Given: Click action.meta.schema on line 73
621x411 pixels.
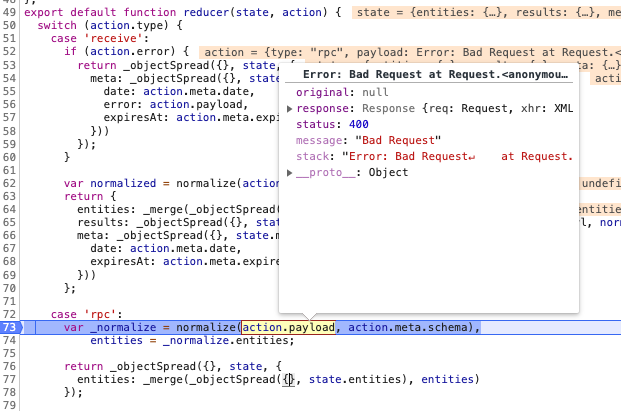Looking at the screenshot, I should click(x=408, y=327).
